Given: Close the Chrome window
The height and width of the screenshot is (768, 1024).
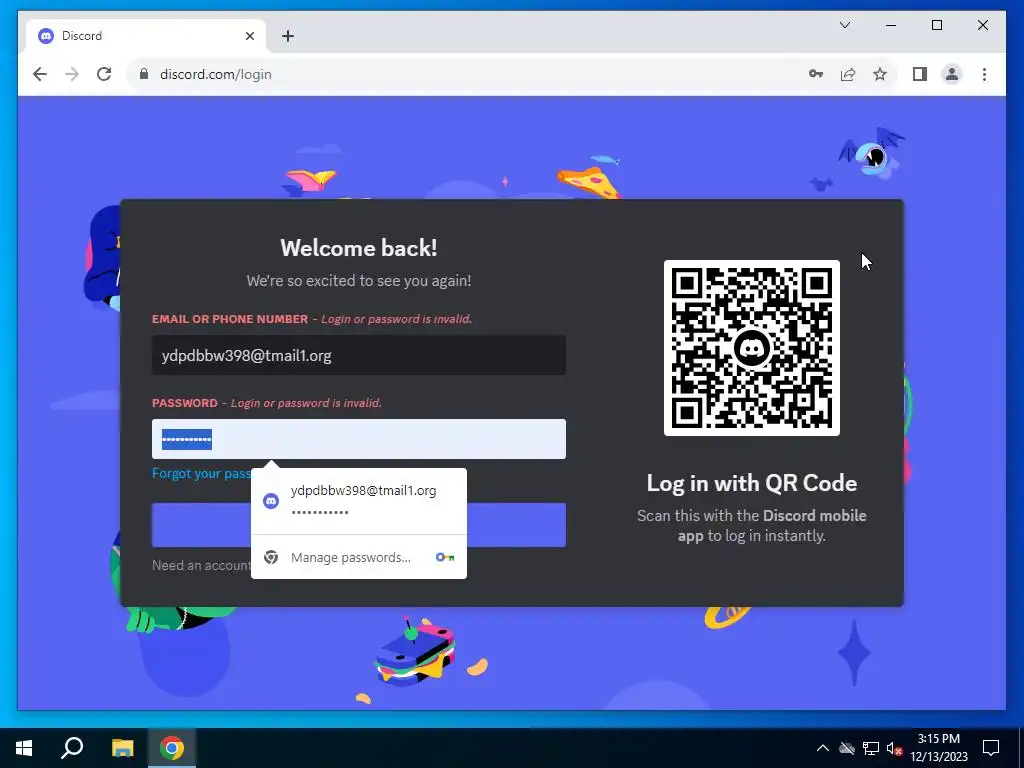Looking at the screenshot, I should [982, 25].
